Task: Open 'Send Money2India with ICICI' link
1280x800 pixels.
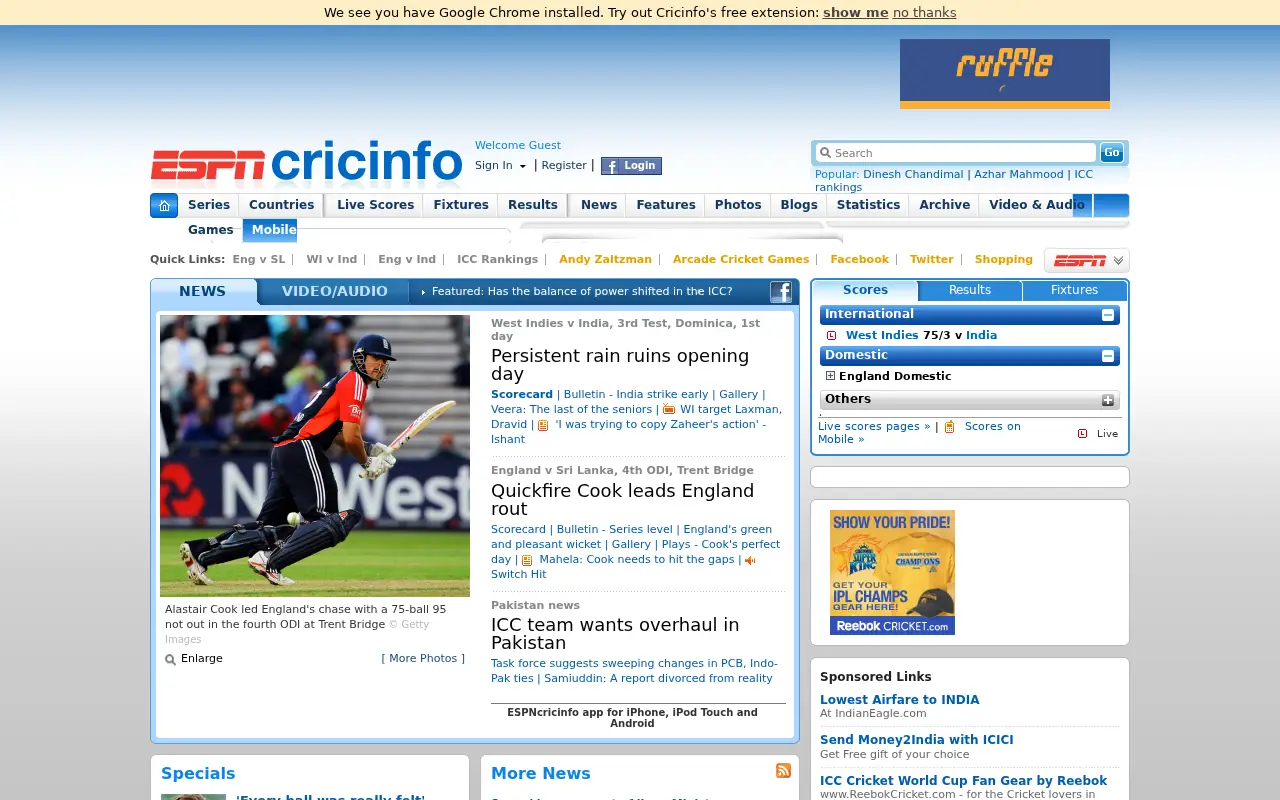Action: [916, 740]
